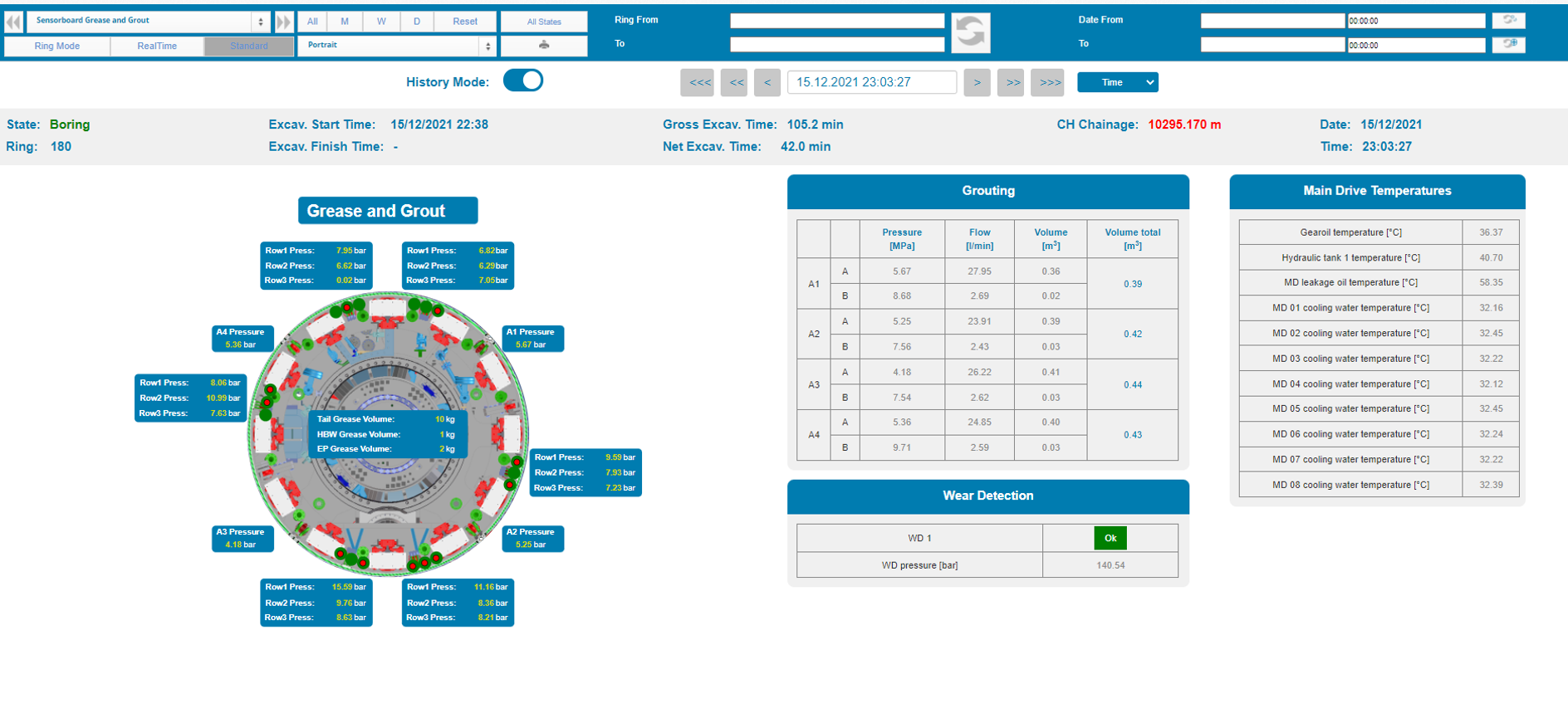Skip forward with the >>> history button
Screen dimensions: 1568x728
tap(1049, 82)
